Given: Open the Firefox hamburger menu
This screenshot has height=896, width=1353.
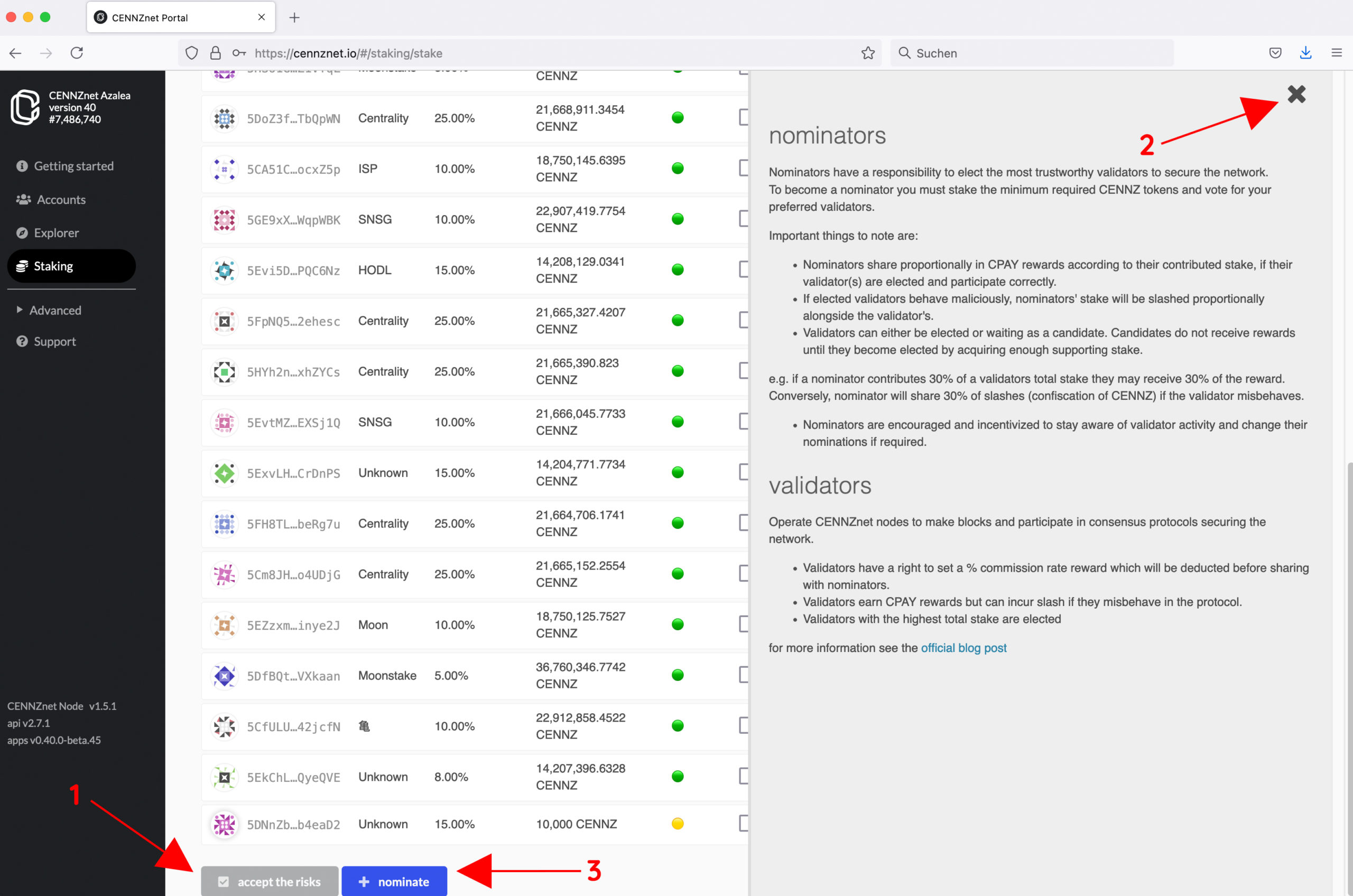Looking at the screenshot, I should (x=1337, y=53).
